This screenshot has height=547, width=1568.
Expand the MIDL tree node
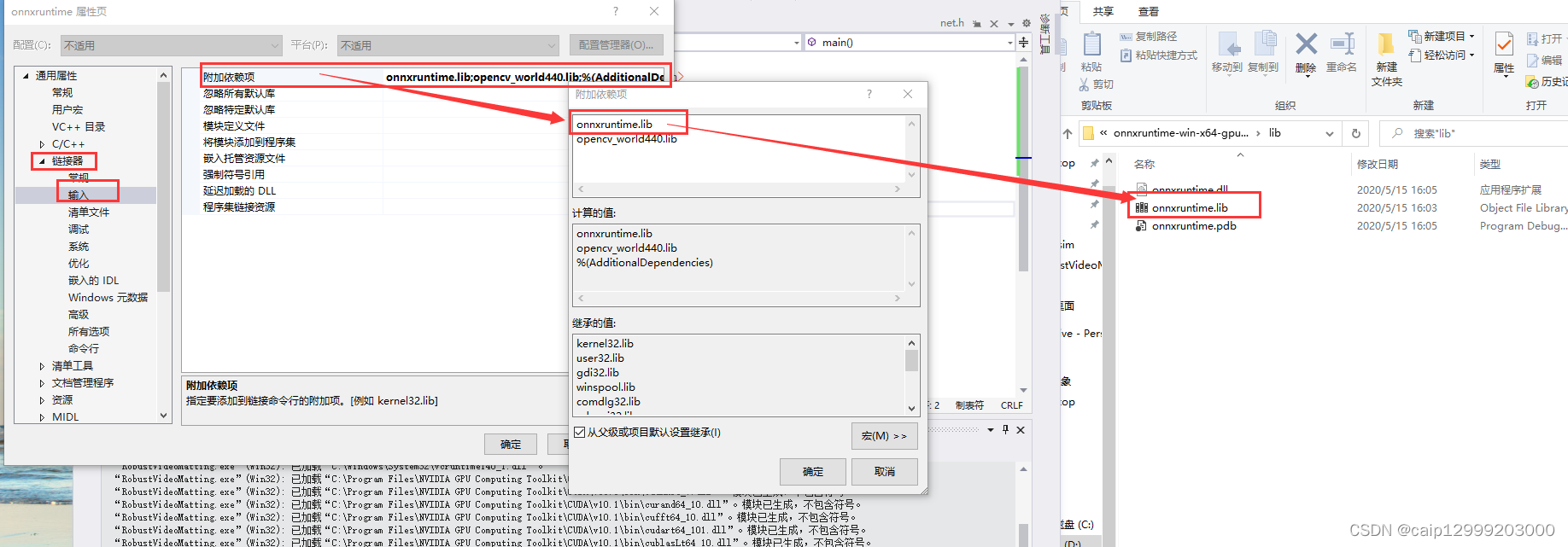(42, 417)
